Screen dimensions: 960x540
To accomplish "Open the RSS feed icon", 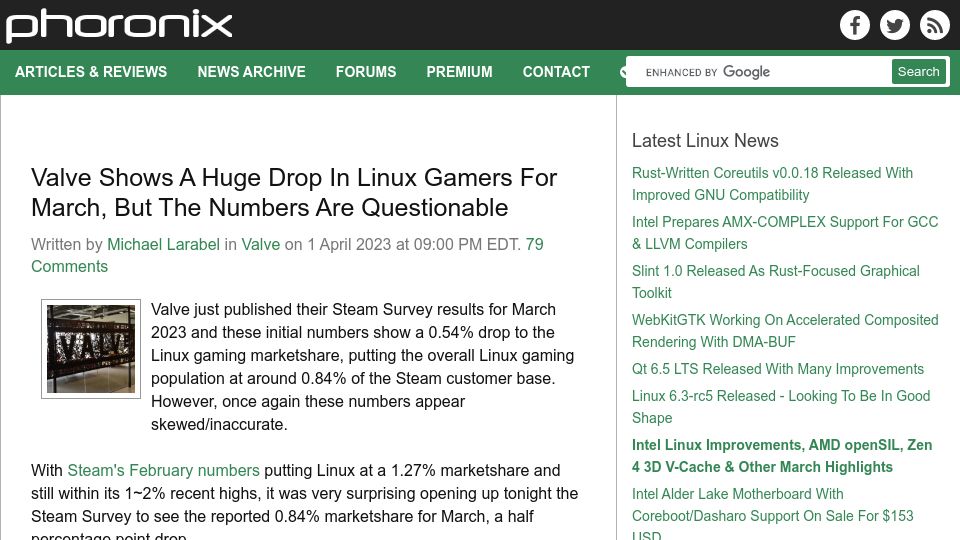I will 934,25.
